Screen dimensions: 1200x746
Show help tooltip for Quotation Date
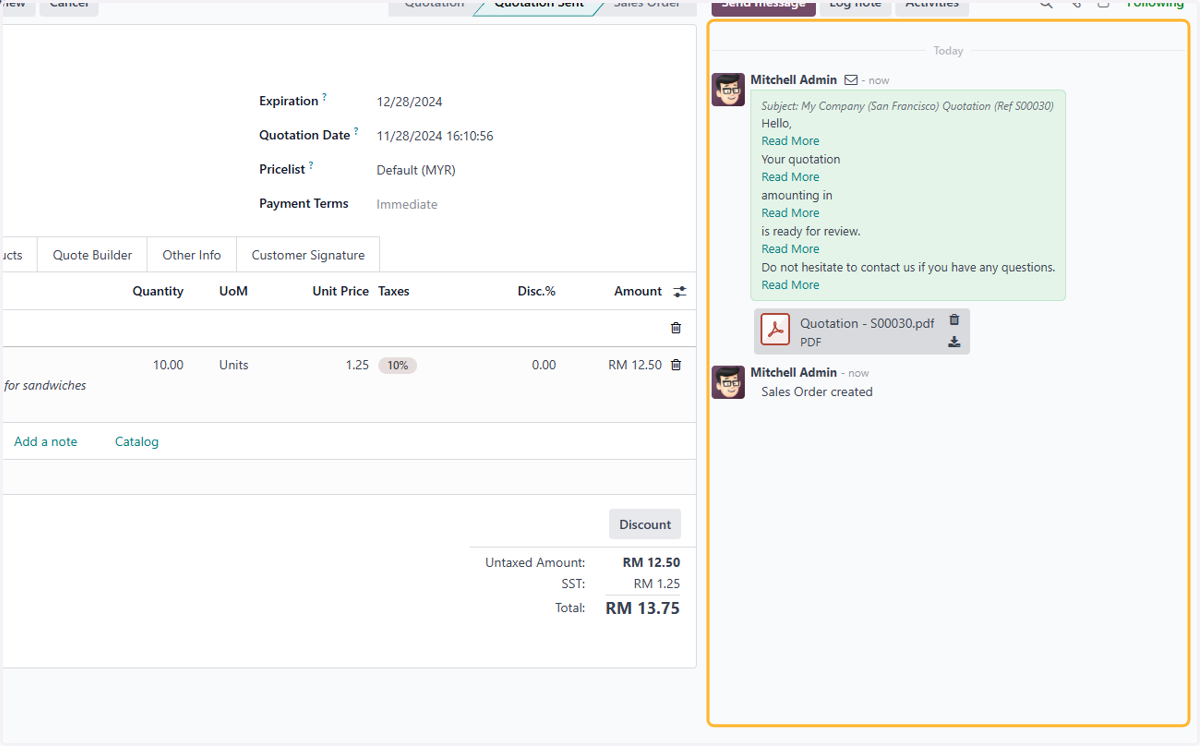[356, 132]
